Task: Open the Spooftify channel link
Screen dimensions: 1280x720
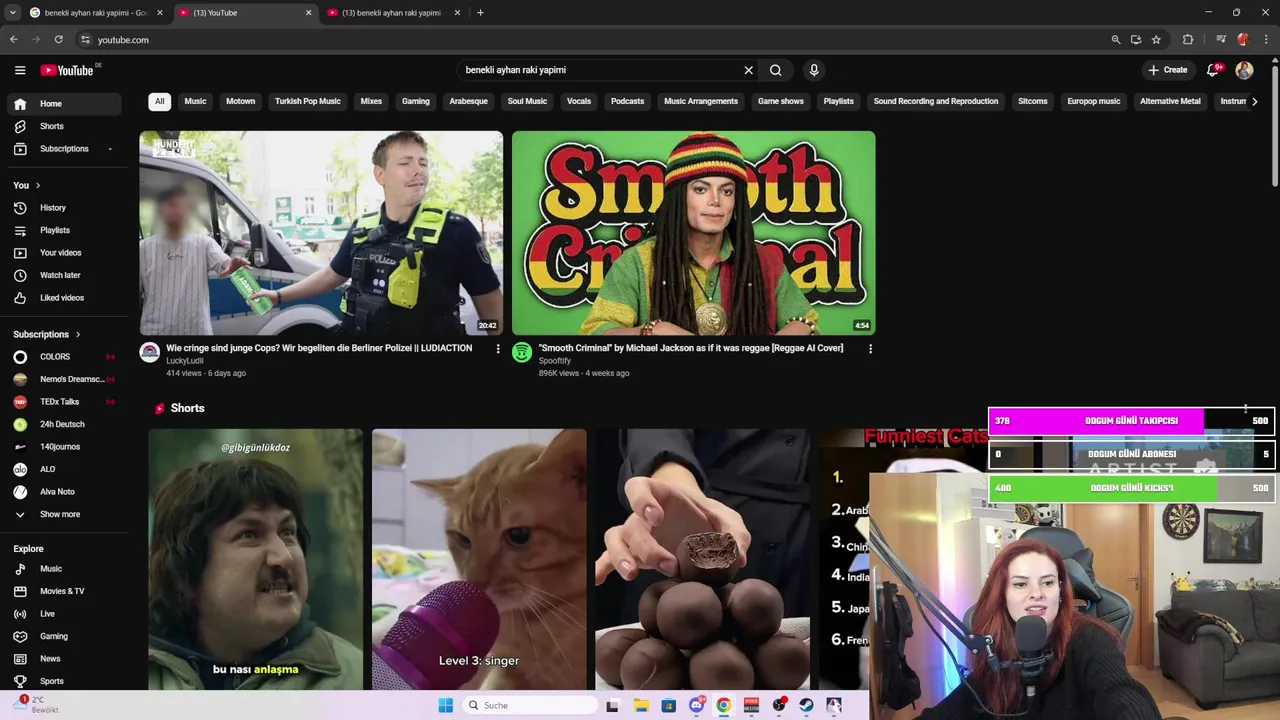Action: (x=555, y=361)
